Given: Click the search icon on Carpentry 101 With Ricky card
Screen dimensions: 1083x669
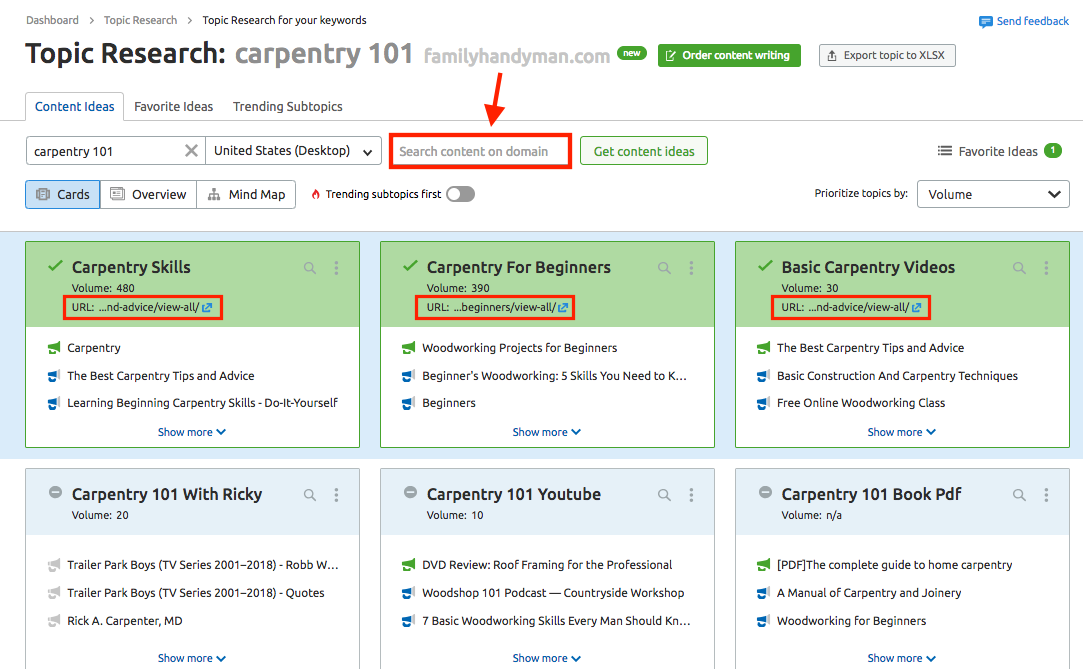Looking at the screenshot, I should coord(310,495).
